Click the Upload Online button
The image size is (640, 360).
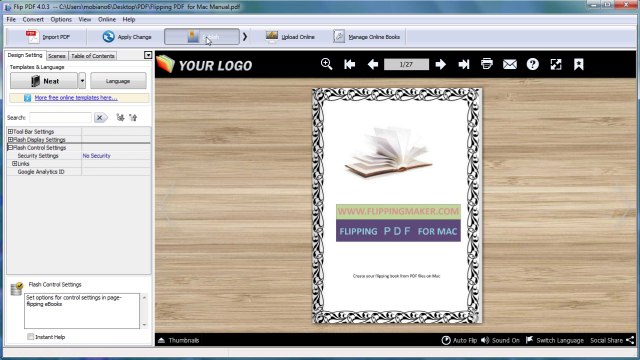[x=290, y=37]
